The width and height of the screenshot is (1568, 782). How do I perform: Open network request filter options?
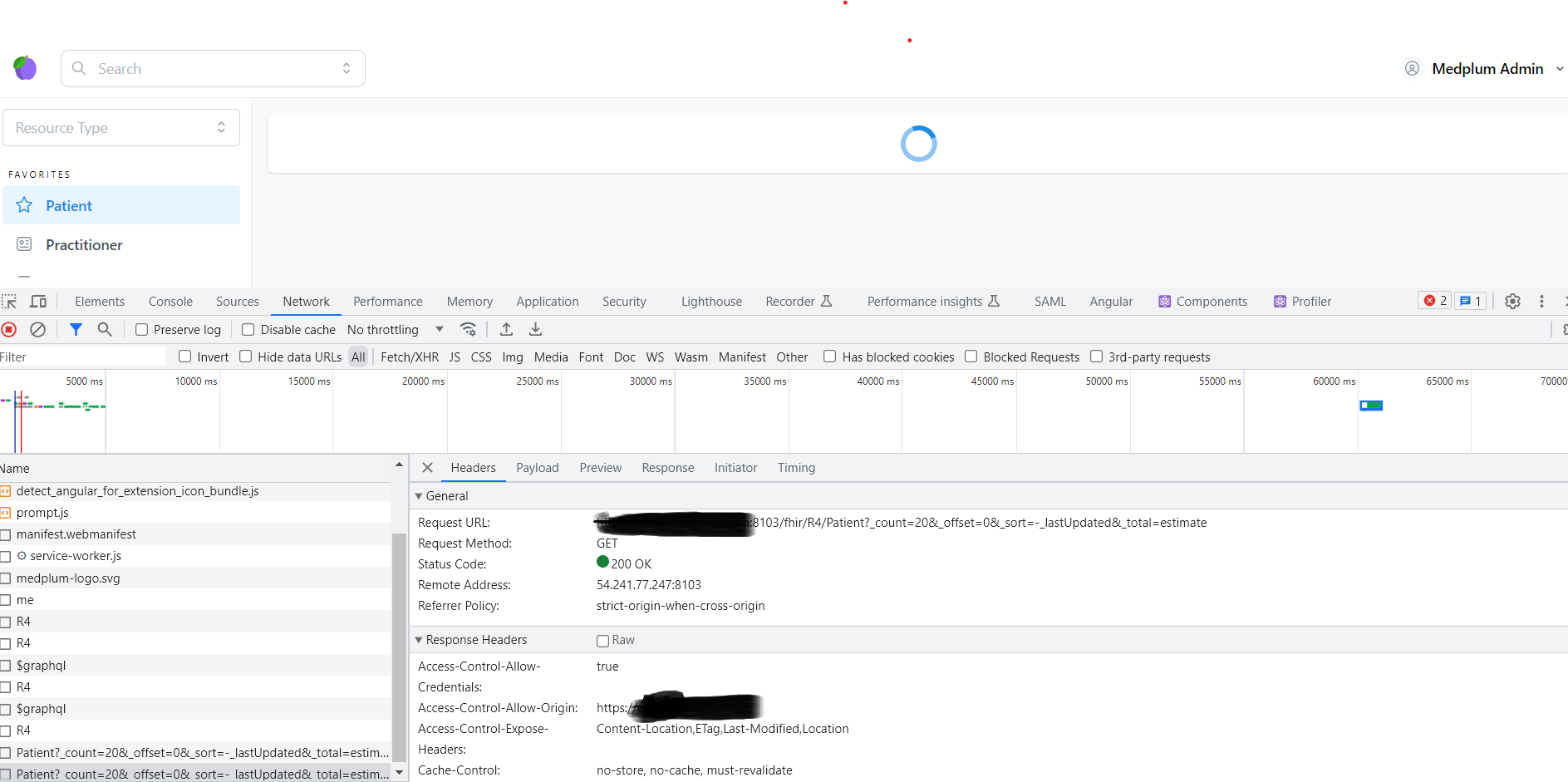point(76,329)
